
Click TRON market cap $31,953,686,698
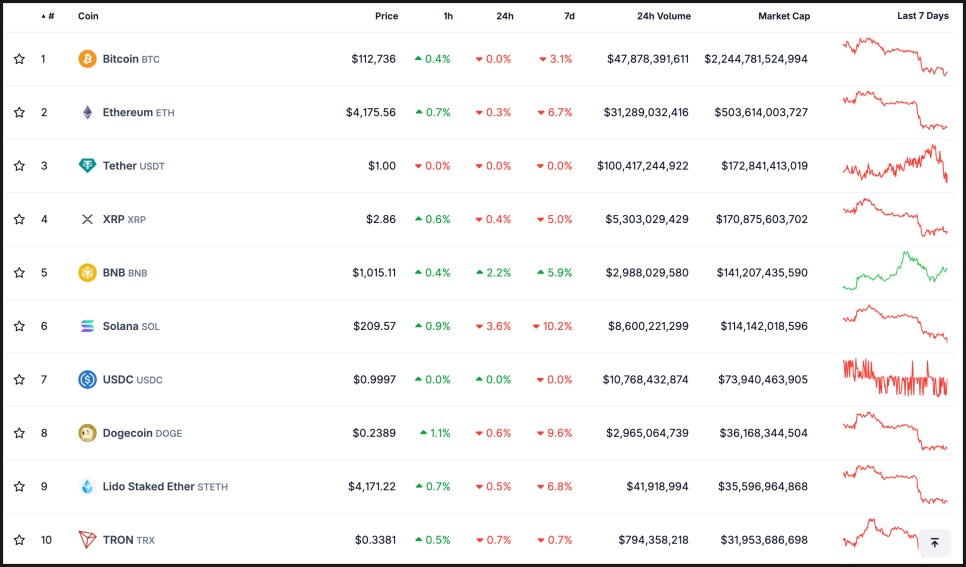click(764, 540)
